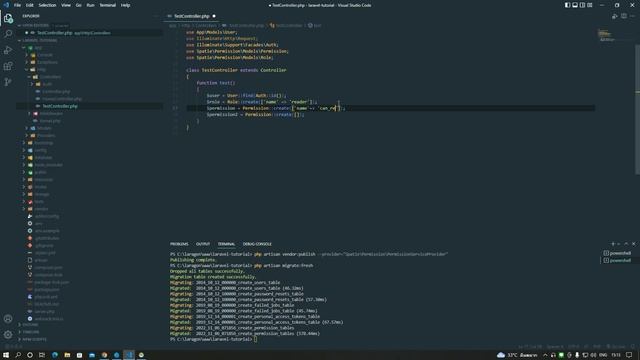Open the Accounts menu icon

pyautogui.click(x=8, y=319)
